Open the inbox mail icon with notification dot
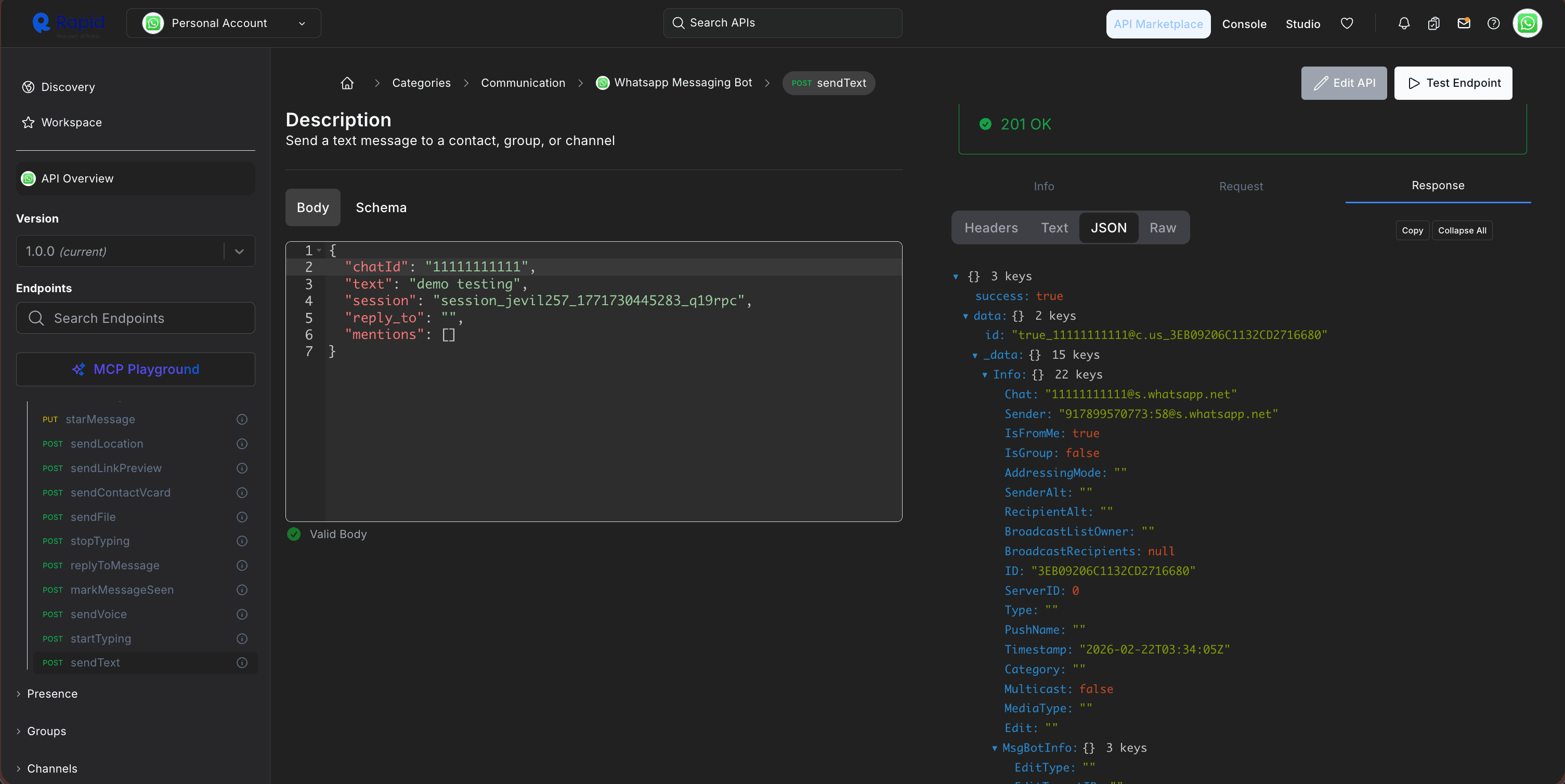This screenshot has height=784, width=1565. [1464, 23]
